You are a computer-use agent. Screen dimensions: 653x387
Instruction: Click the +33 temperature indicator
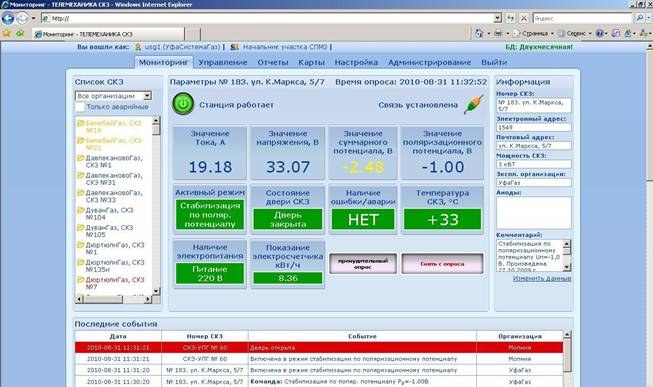coord(442,219)
